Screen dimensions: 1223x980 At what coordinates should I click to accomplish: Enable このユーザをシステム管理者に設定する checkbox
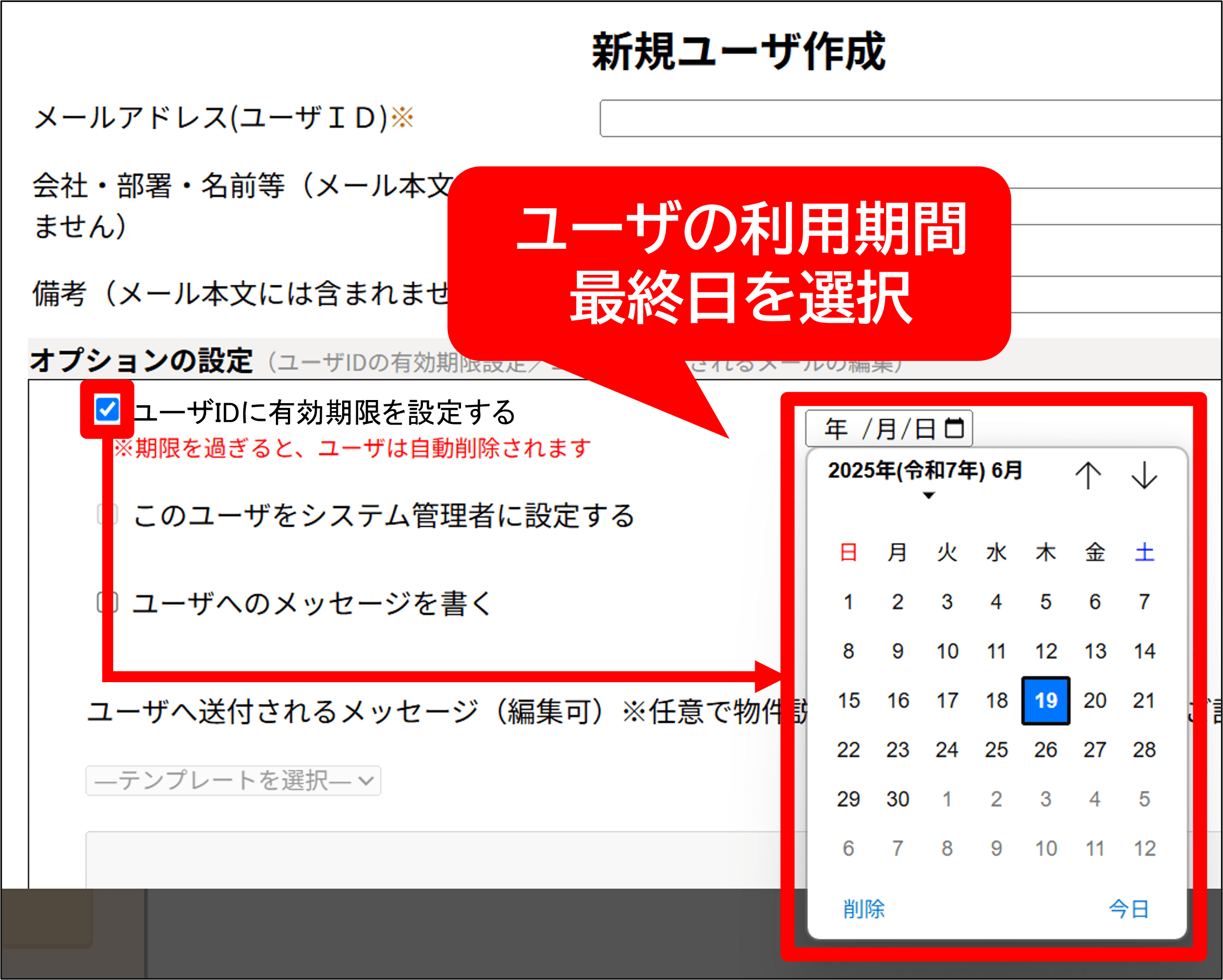[x=107, y=514]
